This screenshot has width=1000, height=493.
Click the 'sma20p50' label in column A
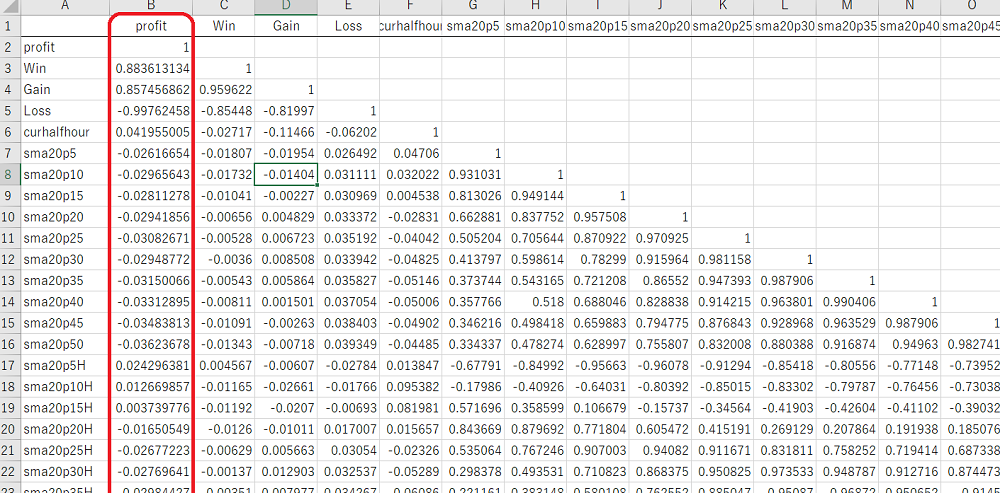point(65,344)
